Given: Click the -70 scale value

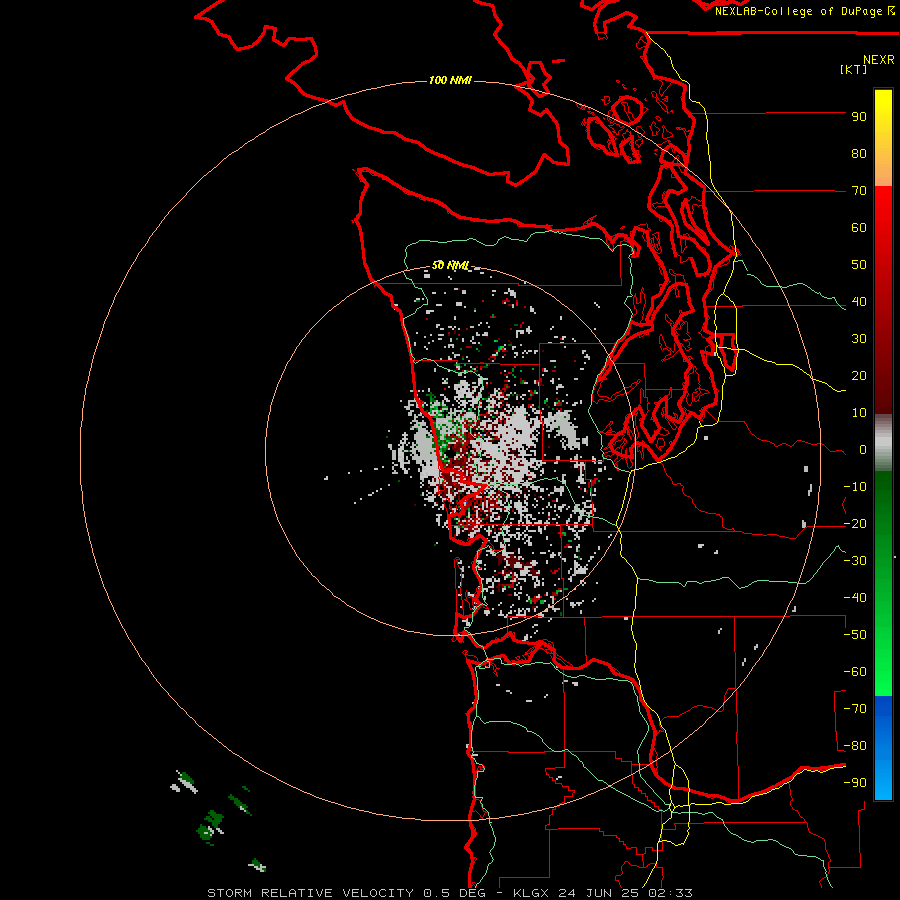Looking at the screenshot, I should 855,709.
